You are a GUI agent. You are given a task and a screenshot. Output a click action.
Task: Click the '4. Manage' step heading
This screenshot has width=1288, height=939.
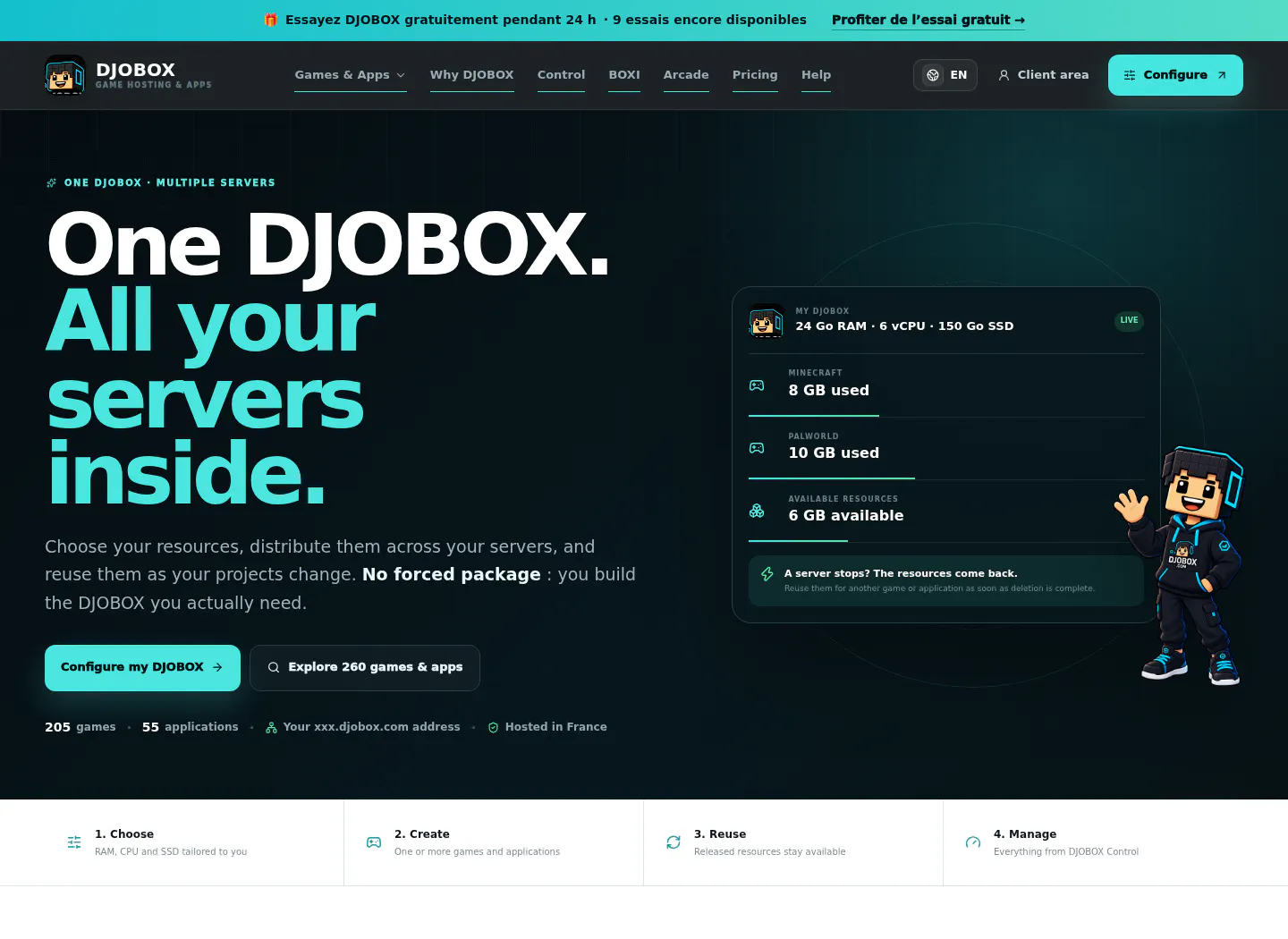point(1025,834)
